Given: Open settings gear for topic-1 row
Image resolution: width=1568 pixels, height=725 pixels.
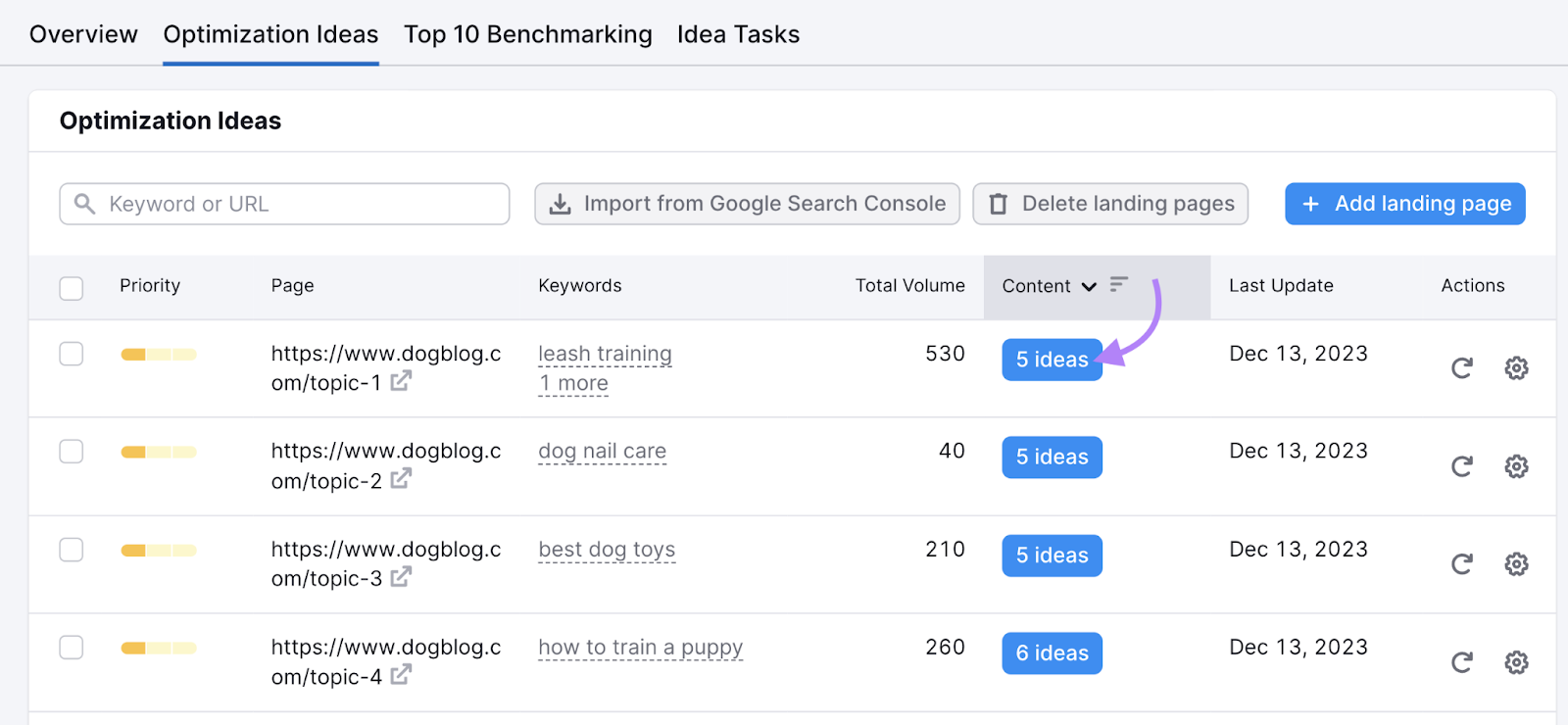Looking at the screenshot, I should pos(1516,368).
